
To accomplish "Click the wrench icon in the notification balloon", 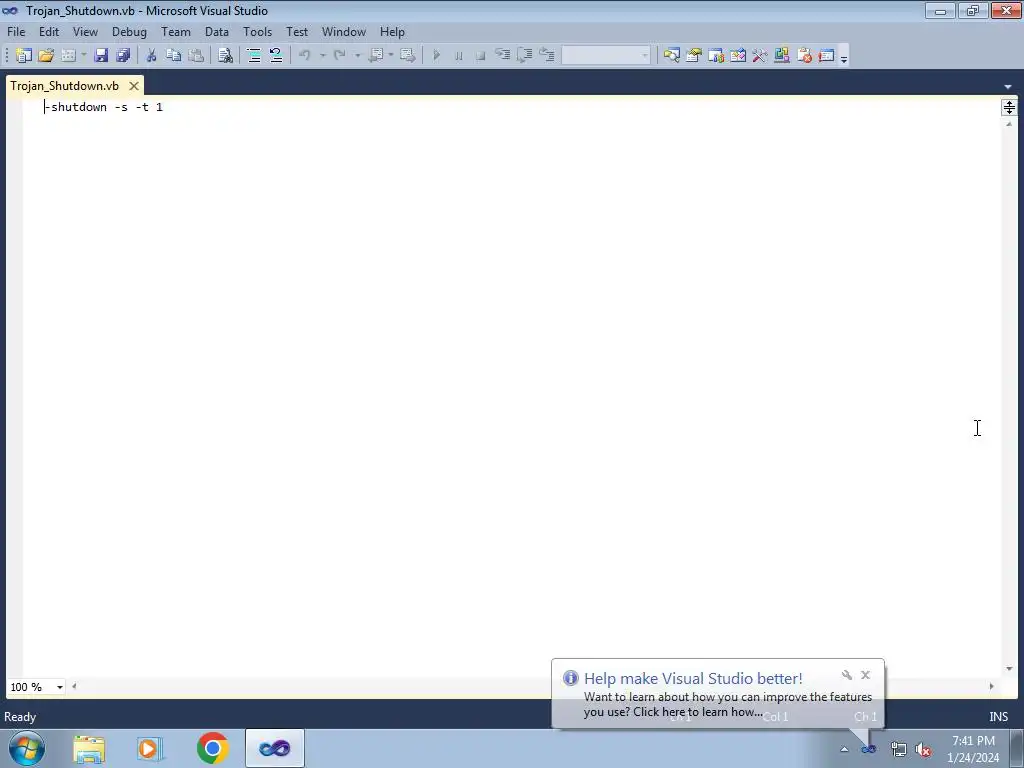I will 846,675.
